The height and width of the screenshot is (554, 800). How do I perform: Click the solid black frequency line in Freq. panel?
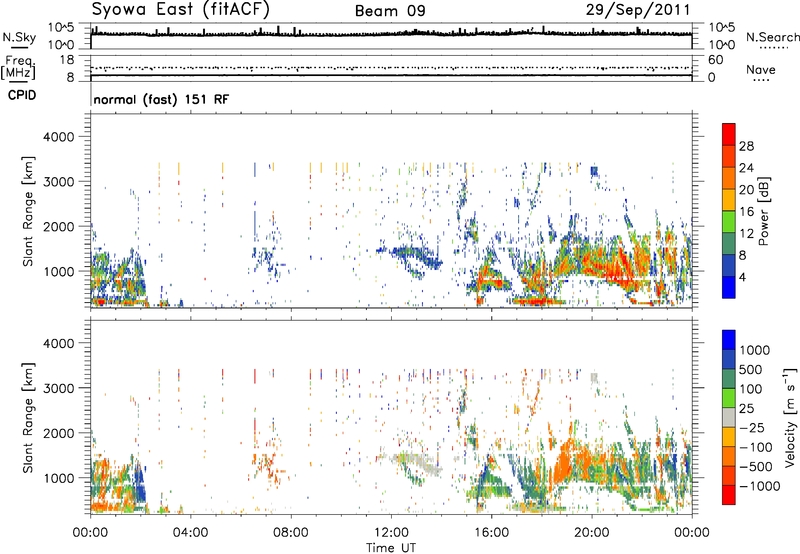point(391,75)
